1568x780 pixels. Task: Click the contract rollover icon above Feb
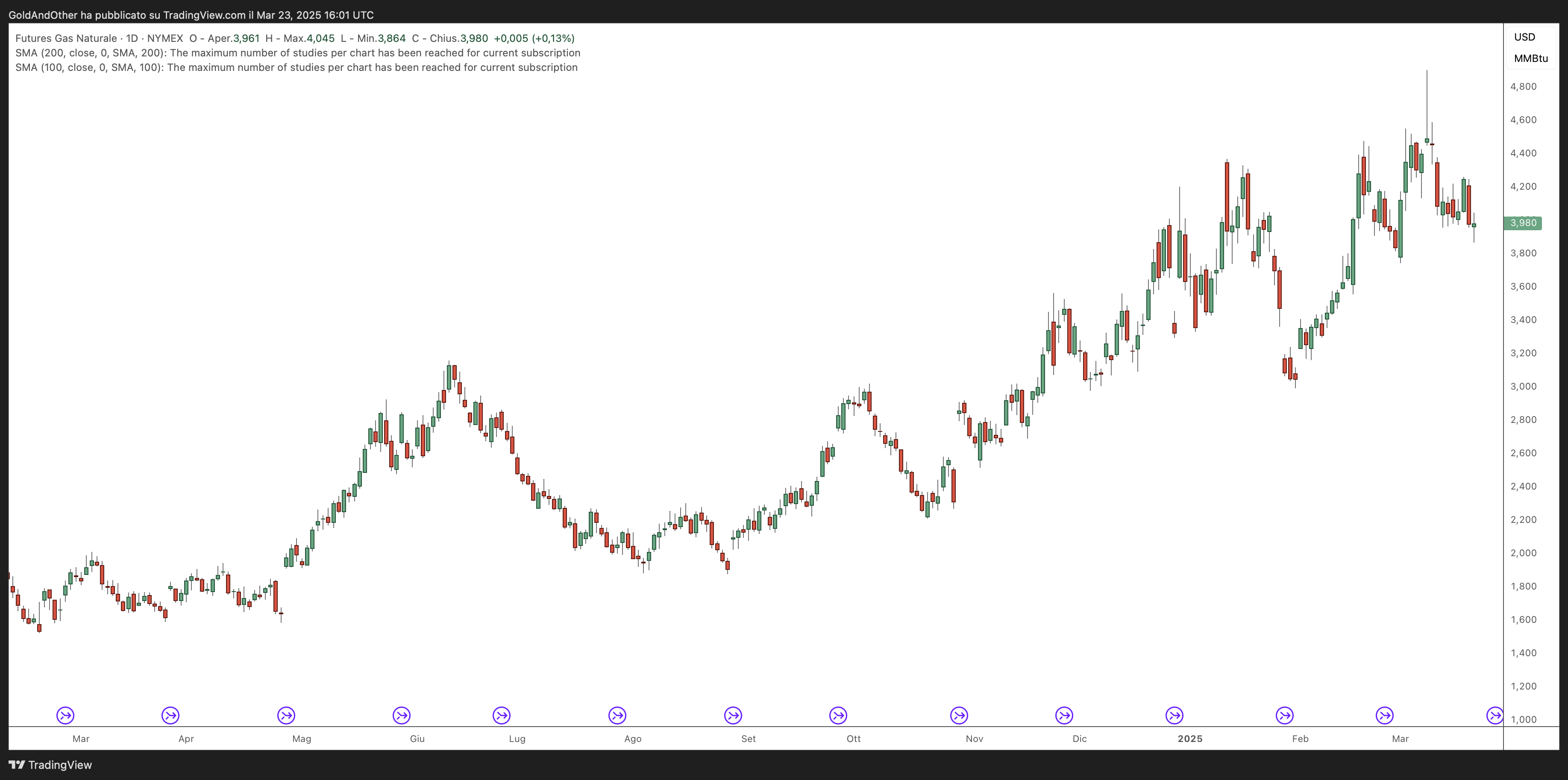click(x=1285, y=715)
